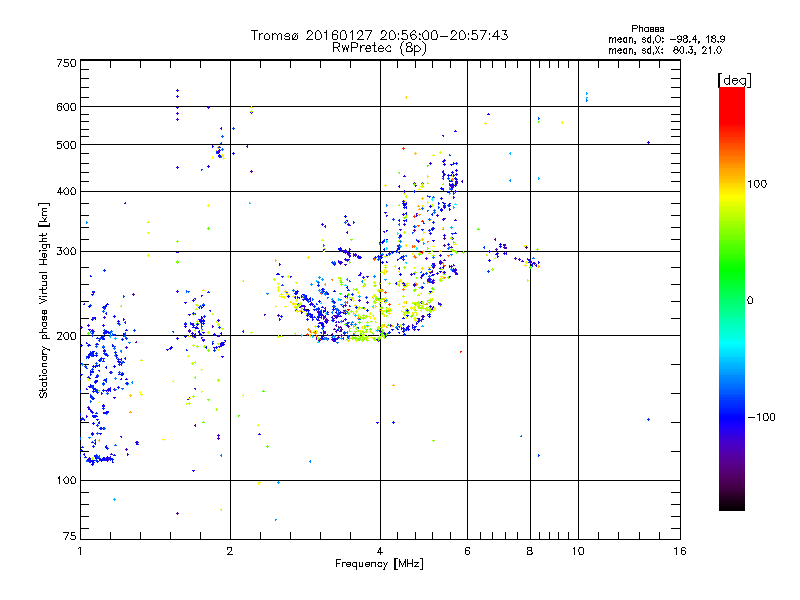
Task: Click the y-axis tick label '300'
Action: coord(66,251)
